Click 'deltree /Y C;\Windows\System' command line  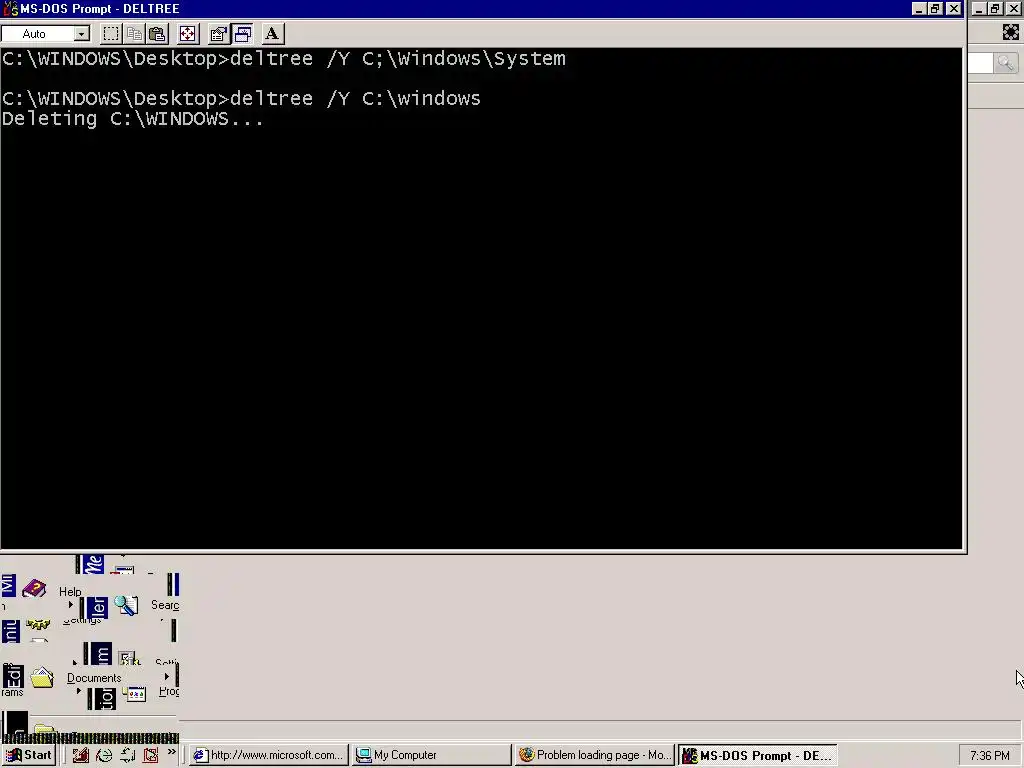coord(398,59)
